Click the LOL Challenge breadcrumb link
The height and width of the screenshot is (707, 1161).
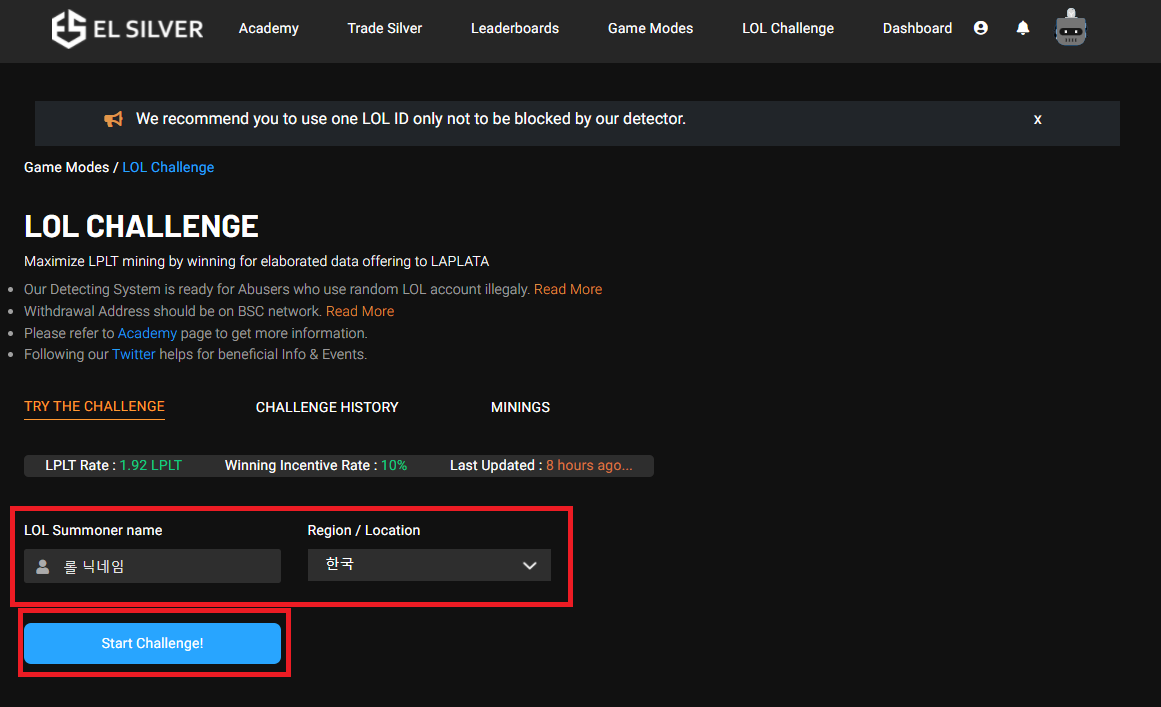(x=168, y=167)
